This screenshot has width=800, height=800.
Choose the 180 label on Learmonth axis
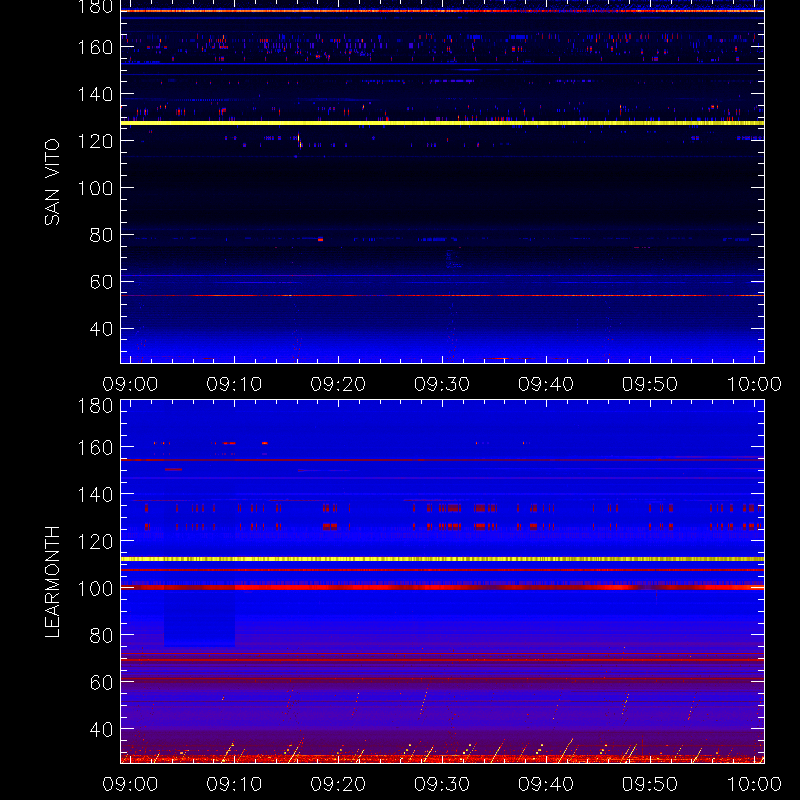(x=95, y=406)
